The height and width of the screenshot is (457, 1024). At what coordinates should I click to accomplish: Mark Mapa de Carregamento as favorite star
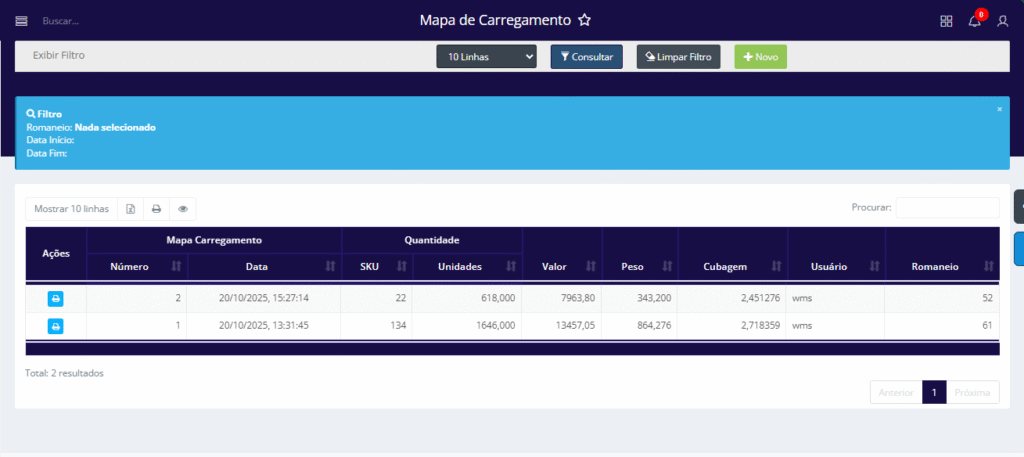(x=585, y=20)
